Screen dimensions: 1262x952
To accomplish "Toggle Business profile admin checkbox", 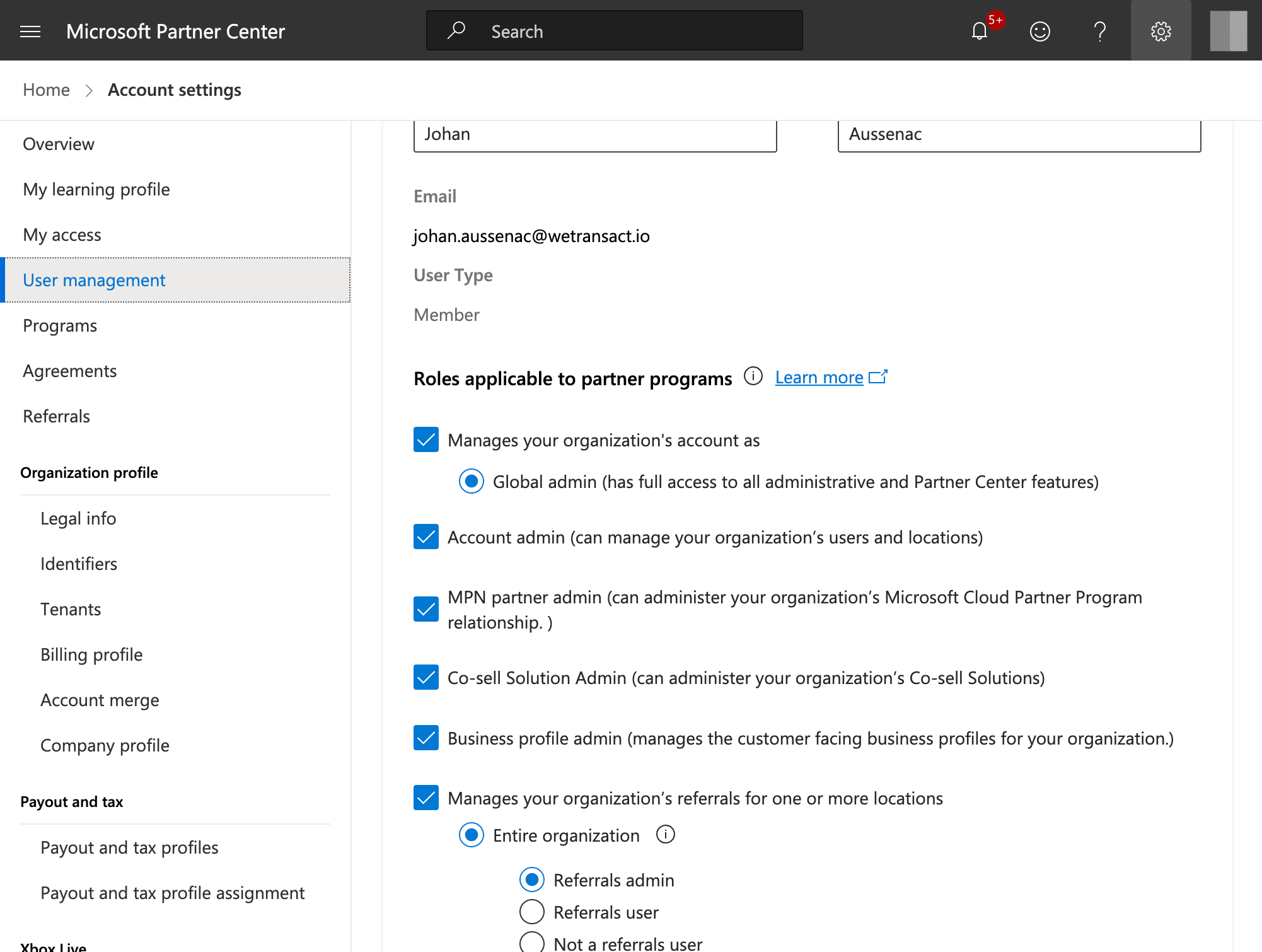I will pos(426,738).
